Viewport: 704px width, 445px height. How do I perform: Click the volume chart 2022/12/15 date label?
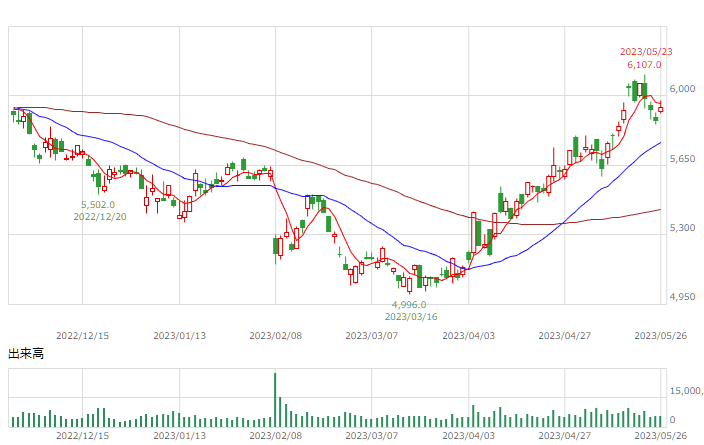[x=82, y=436]
